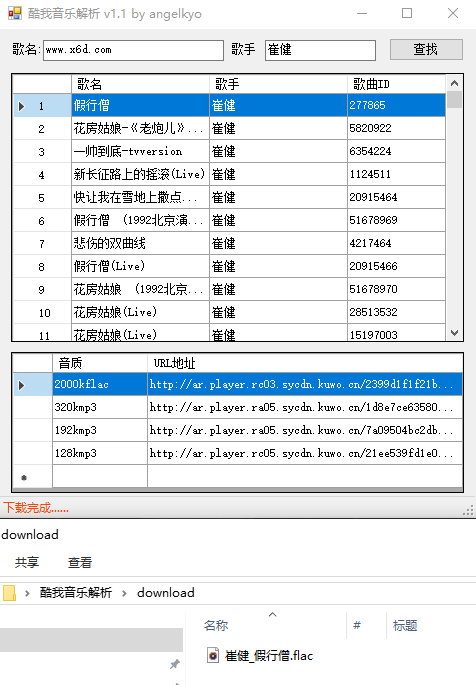Image resolution: width=476 pixels, height=685 pixels.
Task: Click the resize grip in status bar
Action: click(x=469, y=510)
